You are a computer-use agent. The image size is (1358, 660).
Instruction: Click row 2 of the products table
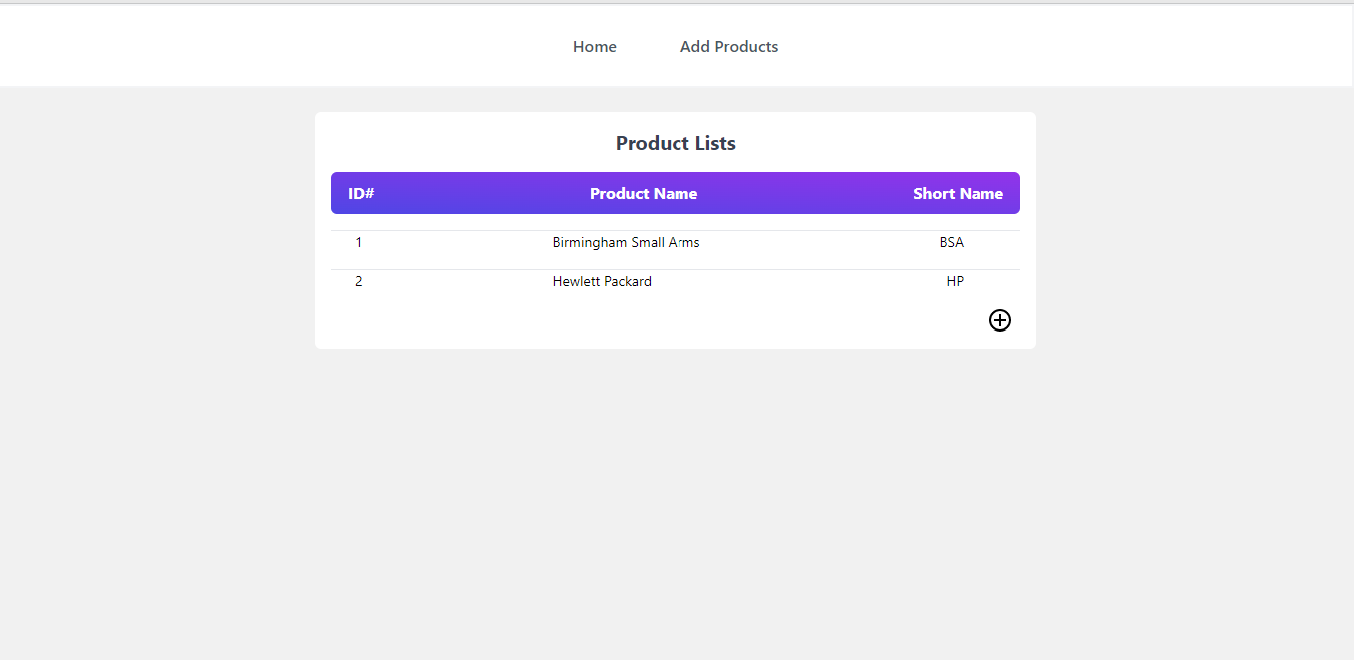click(675, 281)
